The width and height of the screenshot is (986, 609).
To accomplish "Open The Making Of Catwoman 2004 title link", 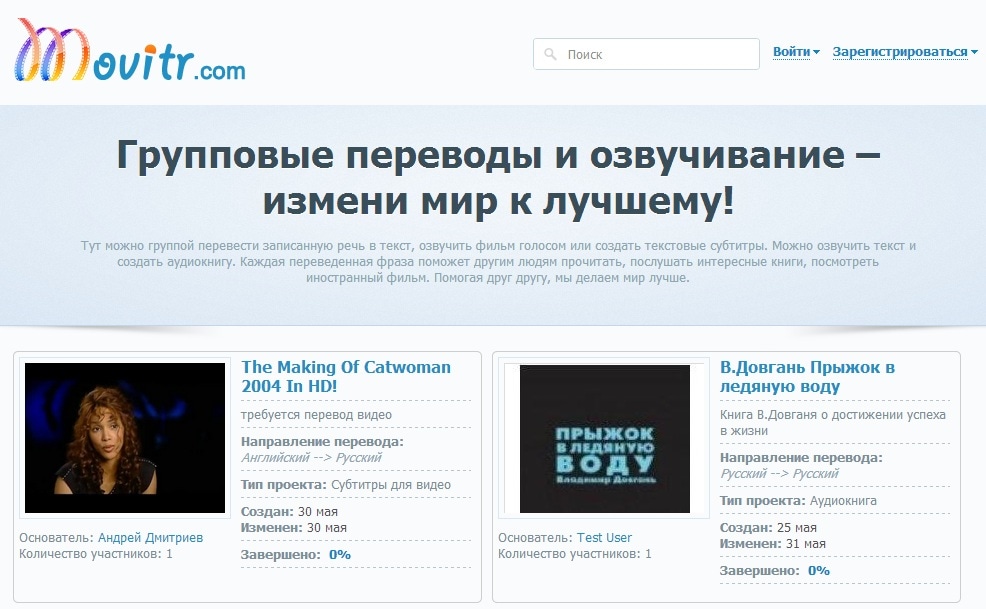I will tap(346, 376).
